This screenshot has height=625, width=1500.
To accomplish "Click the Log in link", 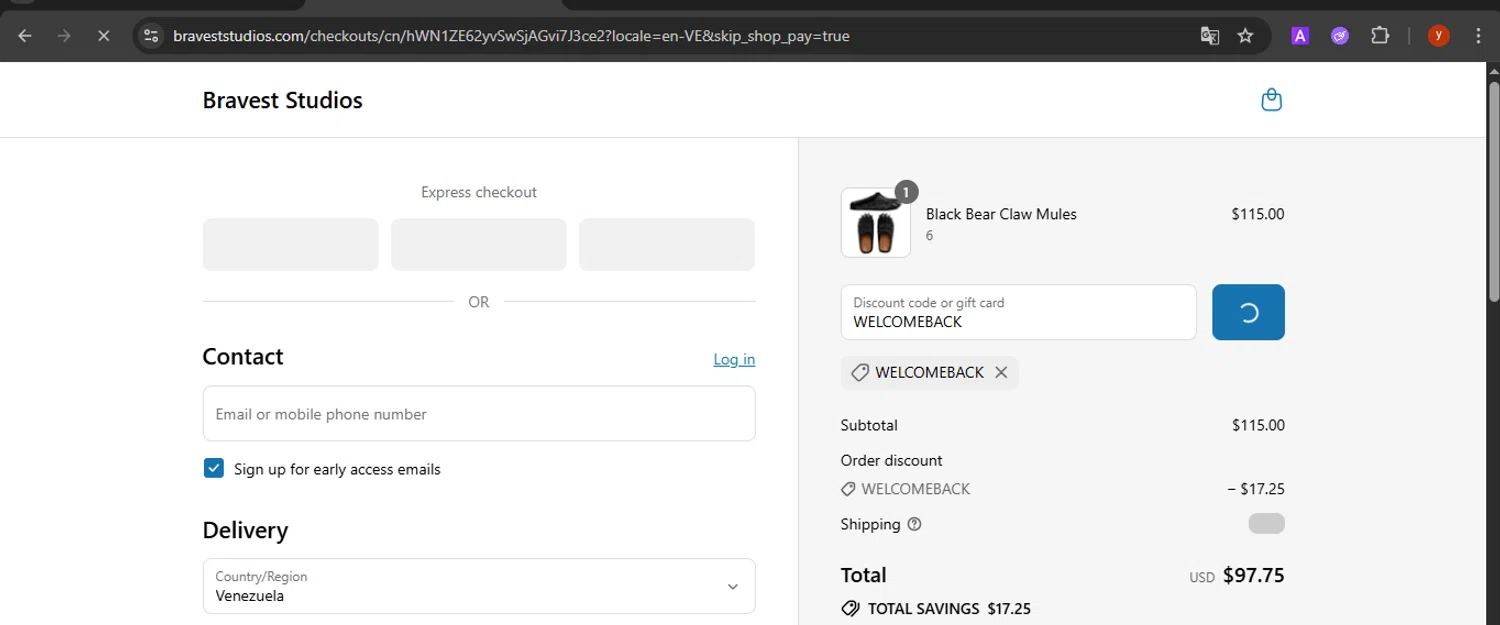I will [734, 359].
